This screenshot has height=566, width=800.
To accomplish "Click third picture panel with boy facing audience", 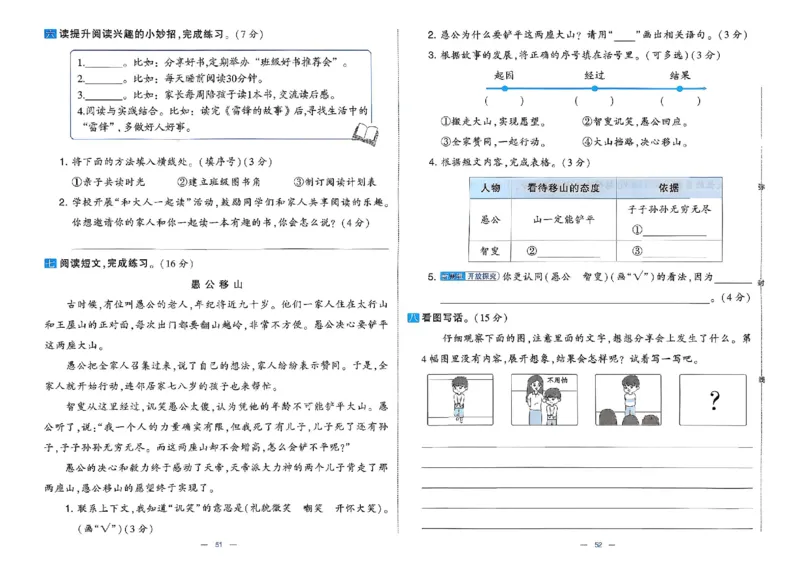I will tap(628, 400).
